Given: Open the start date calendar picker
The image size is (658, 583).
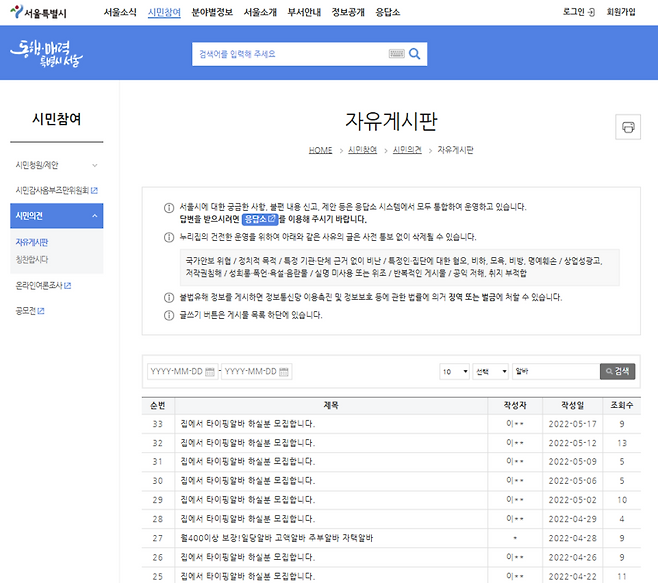Looking at the screenshot, I should (211, 372).
